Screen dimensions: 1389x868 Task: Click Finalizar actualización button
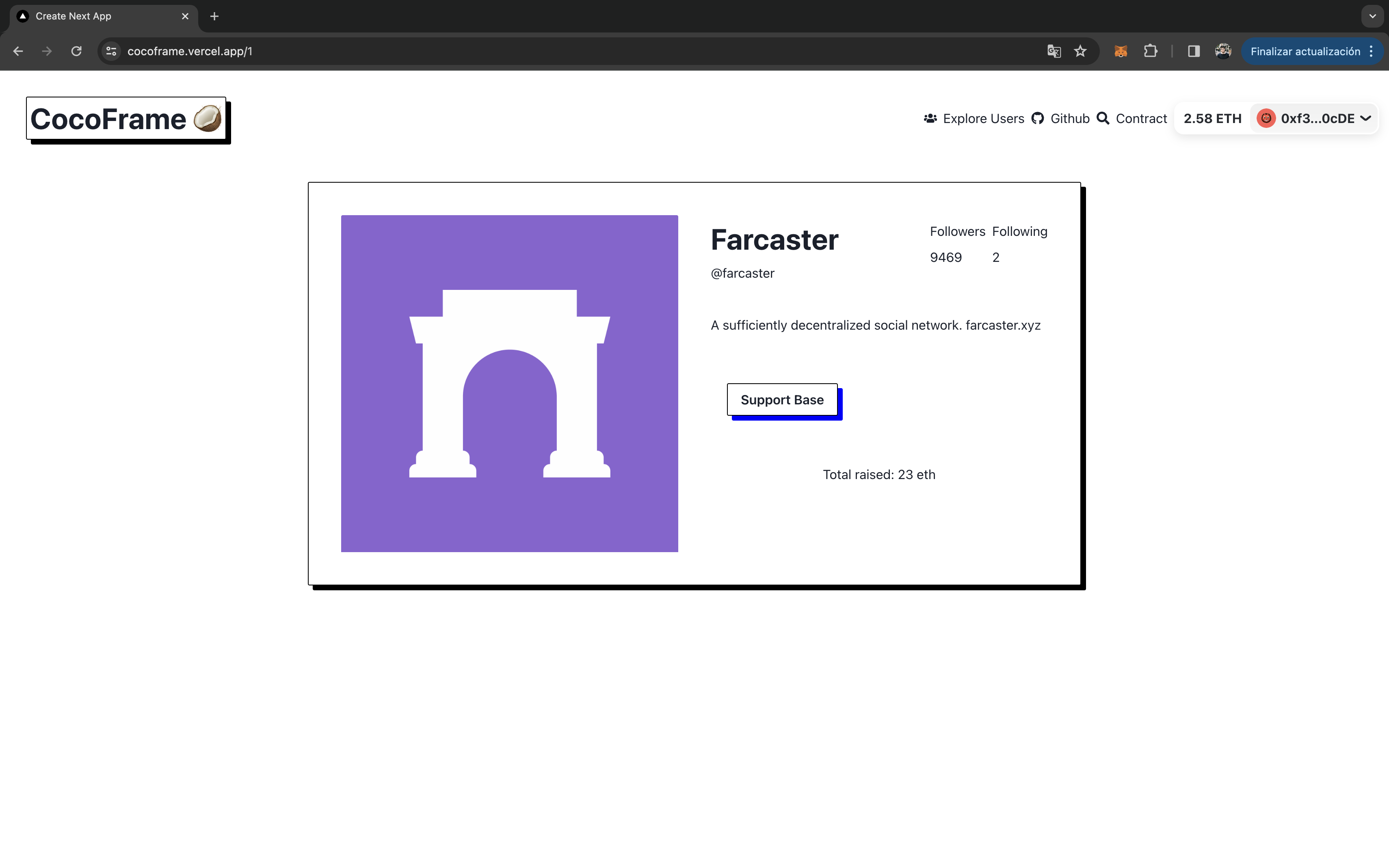point(1305,51)
